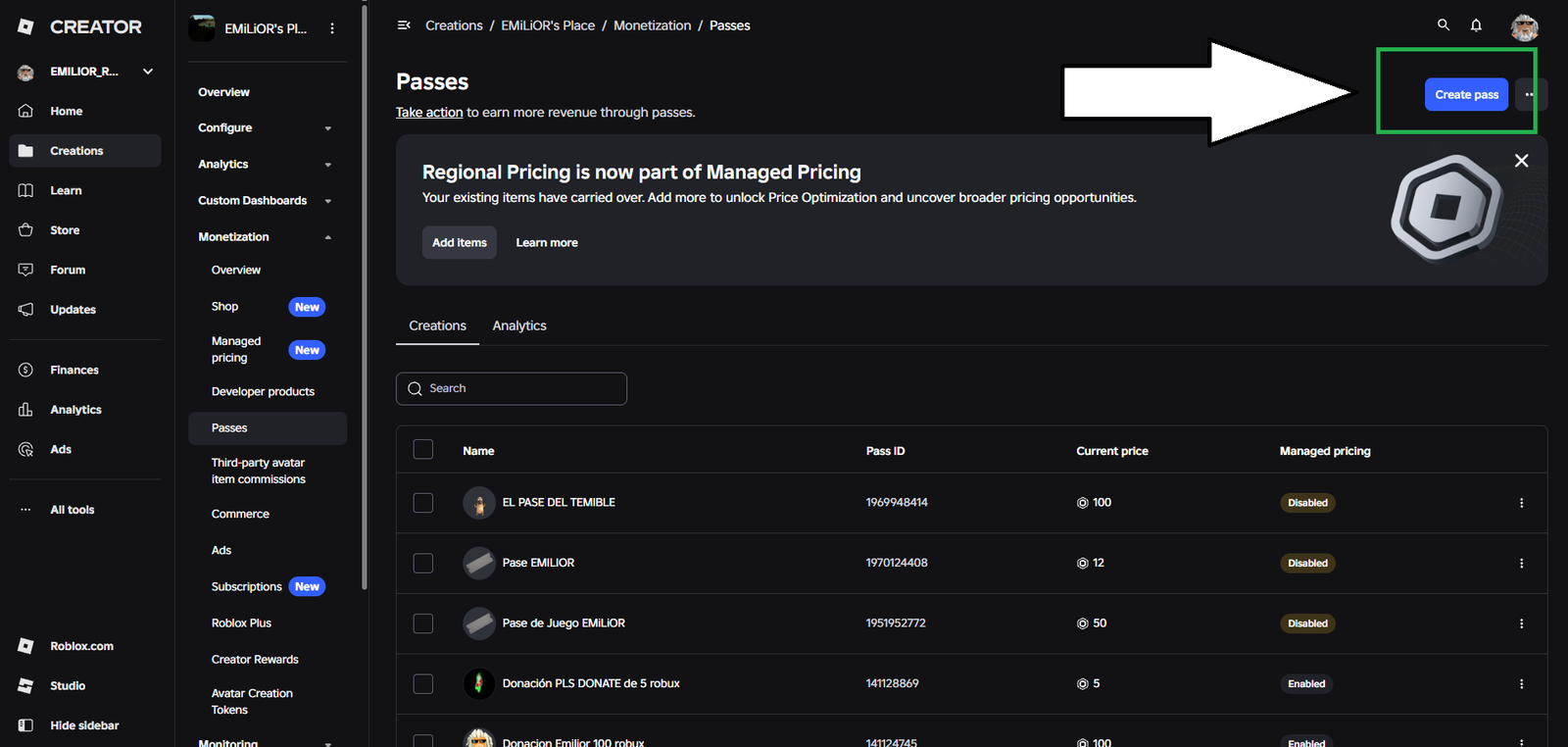Viewport: 1568px width, 747px height.
Task: Click Learn more in the pricing banner
Action: [x=547, y=242]
